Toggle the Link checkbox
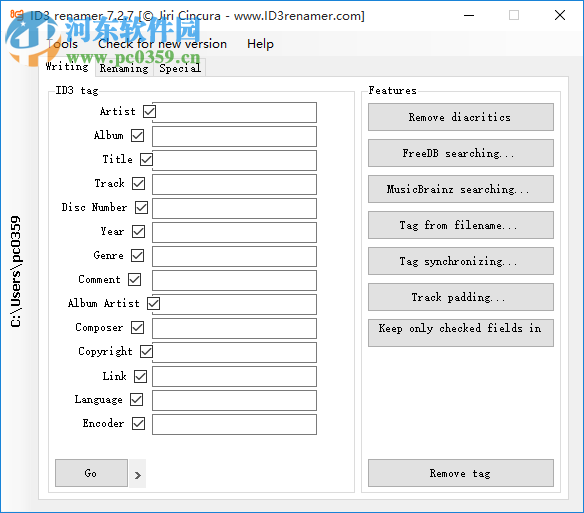 click(140, 376)
